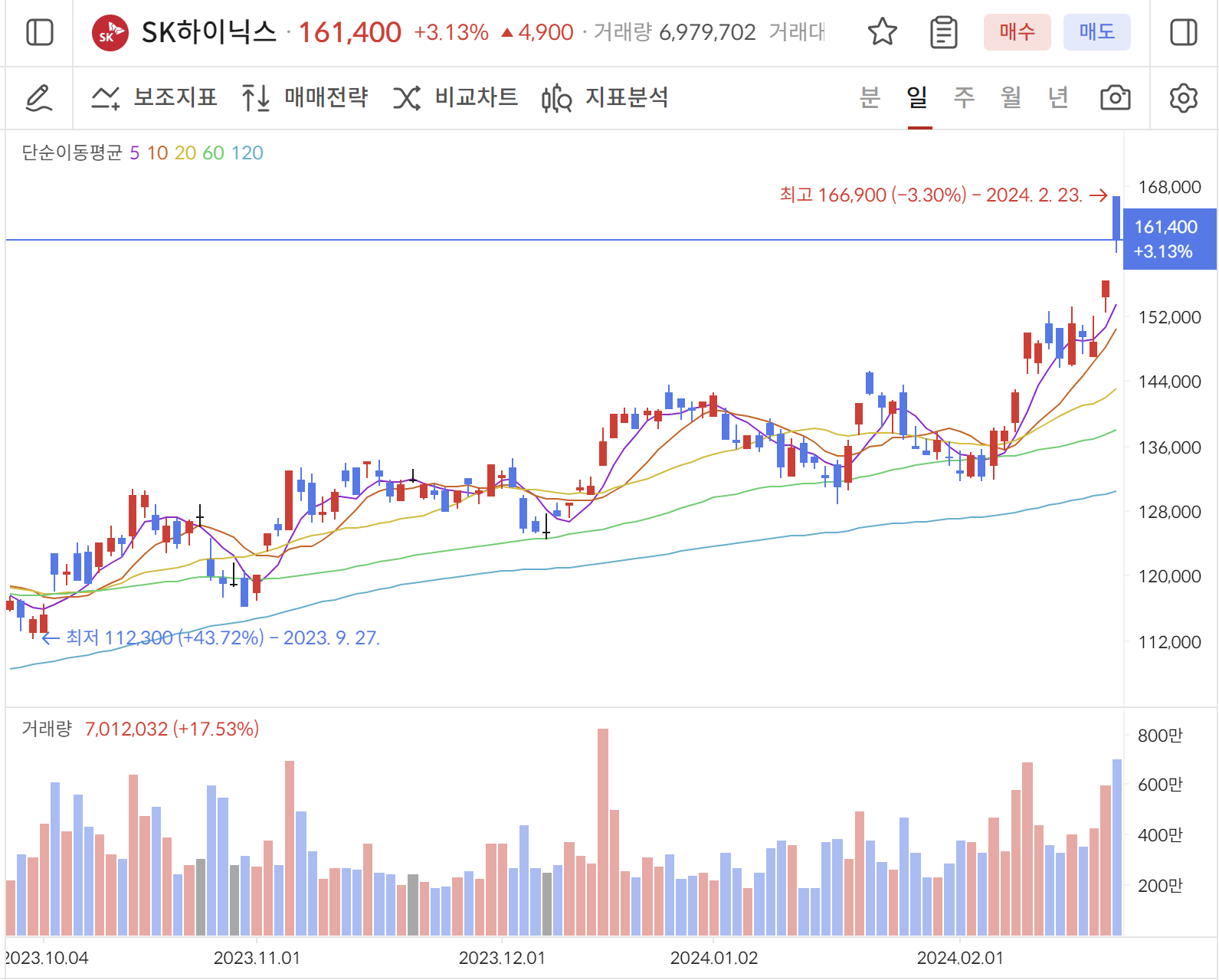Take a chart snapshot with camera icon

[x=1115, y=98]
